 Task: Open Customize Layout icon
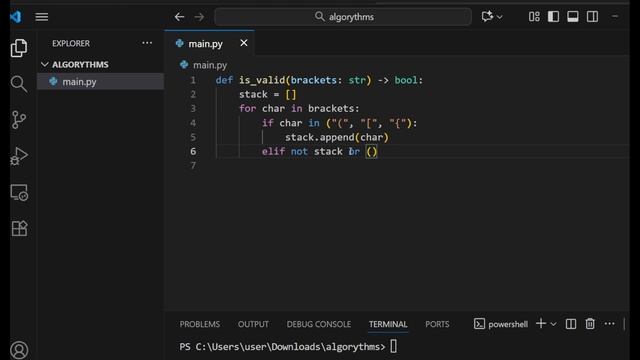(534, 17)
